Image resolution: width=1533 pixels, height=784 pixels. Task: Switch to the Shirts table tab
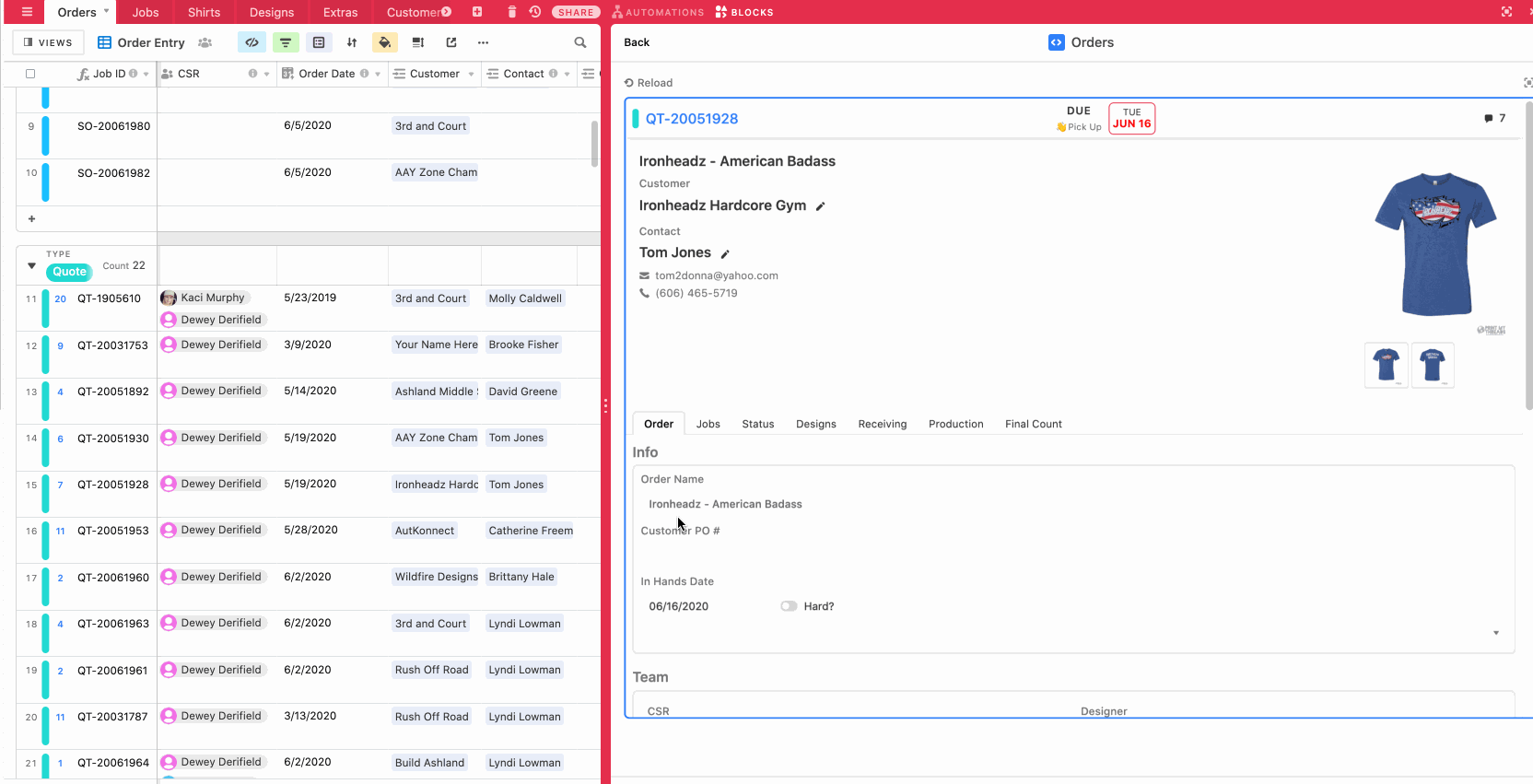point(204,12)
